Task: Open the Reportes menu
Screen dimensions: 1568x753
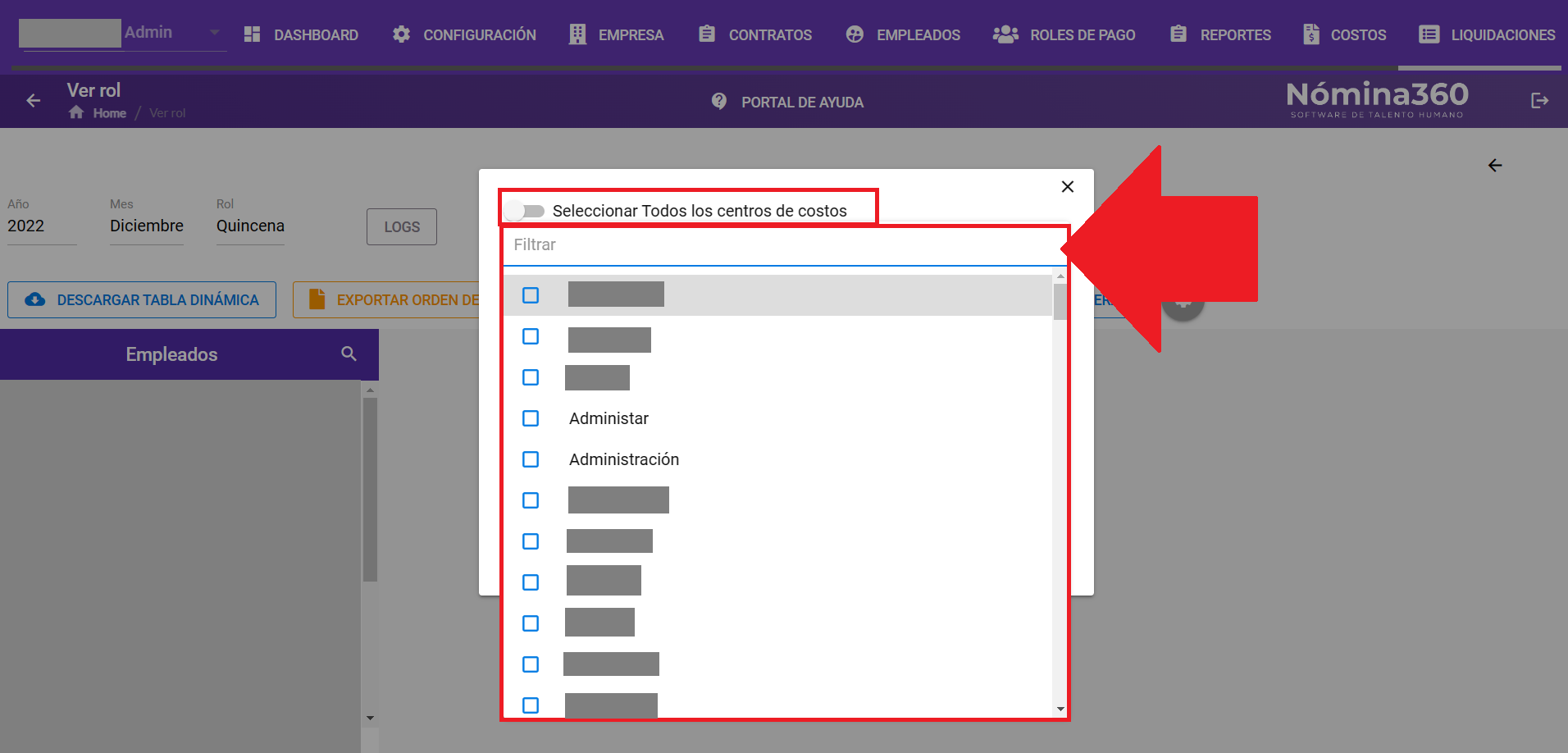Action: [1220, 34]
